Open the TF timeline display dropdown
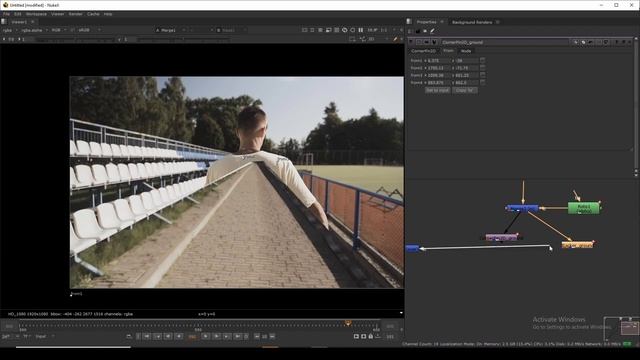The height and width of the screenshot is (360, 640). tap(27, 337)
